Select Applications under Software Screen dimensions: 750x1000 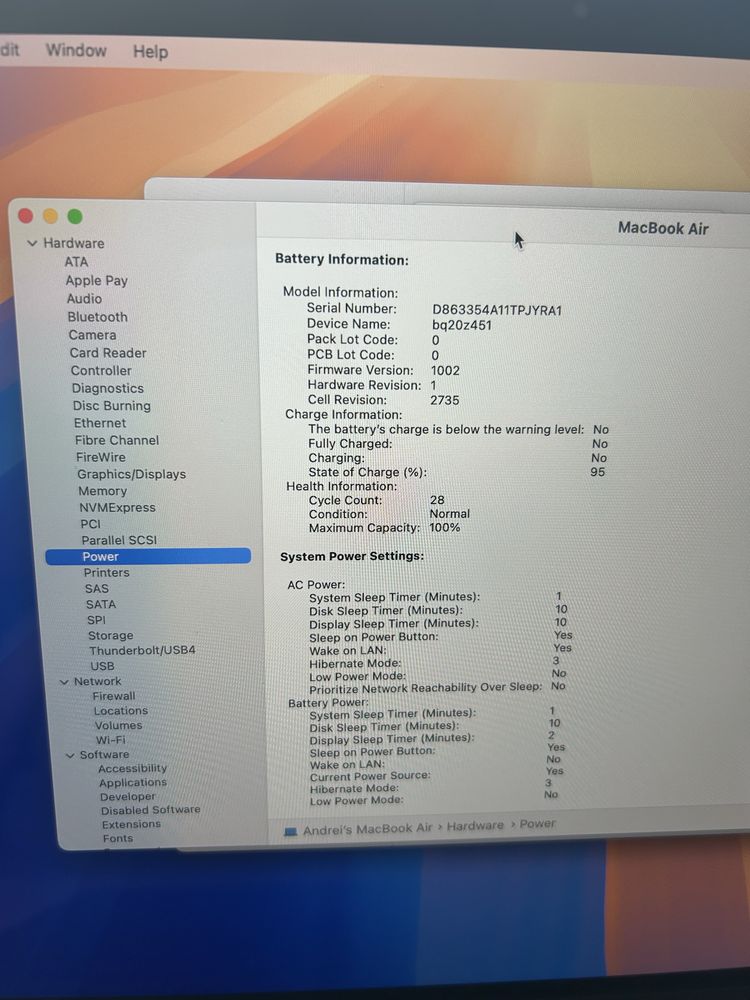click(x=133, y=783)
